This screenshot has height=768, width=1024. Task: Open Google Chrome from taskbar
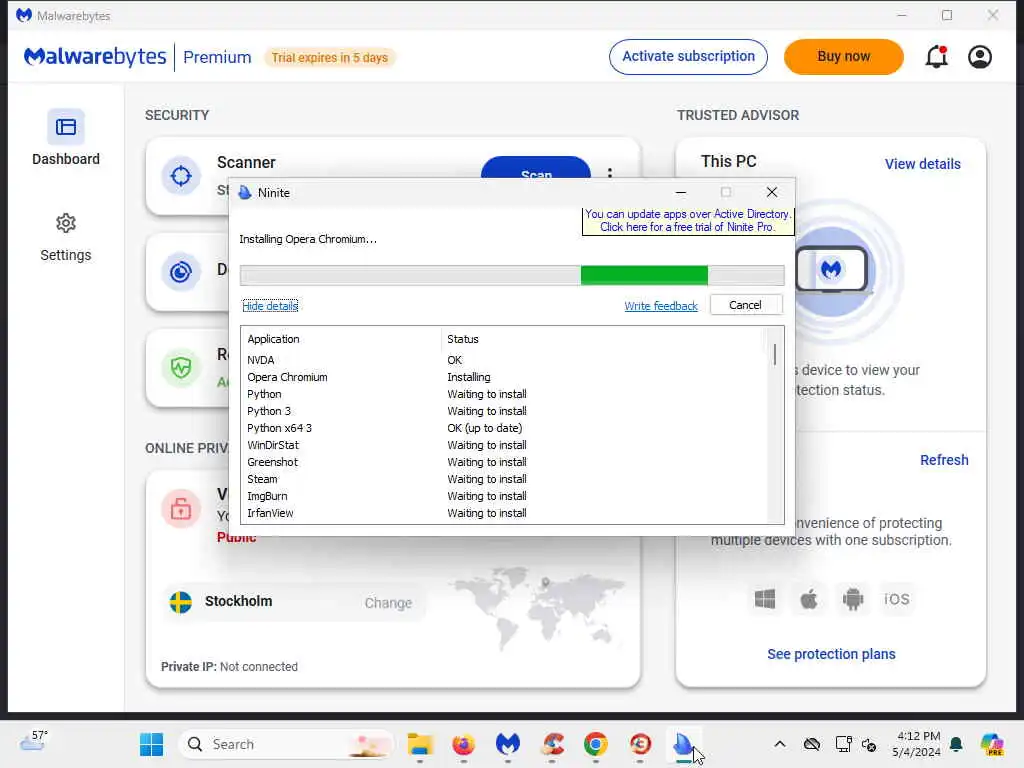[596, 744]
